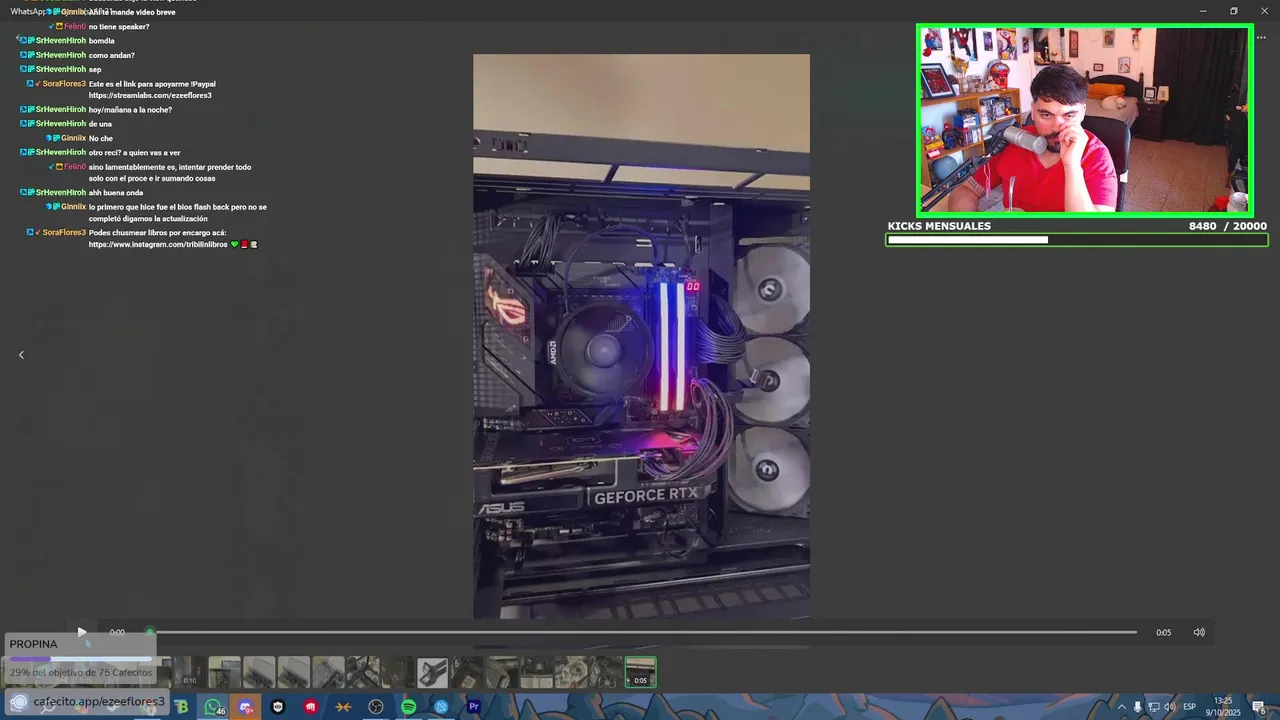Show hidden system tray icons
This screenshot has height=720, width=1280.
[x=1121, y=707]
